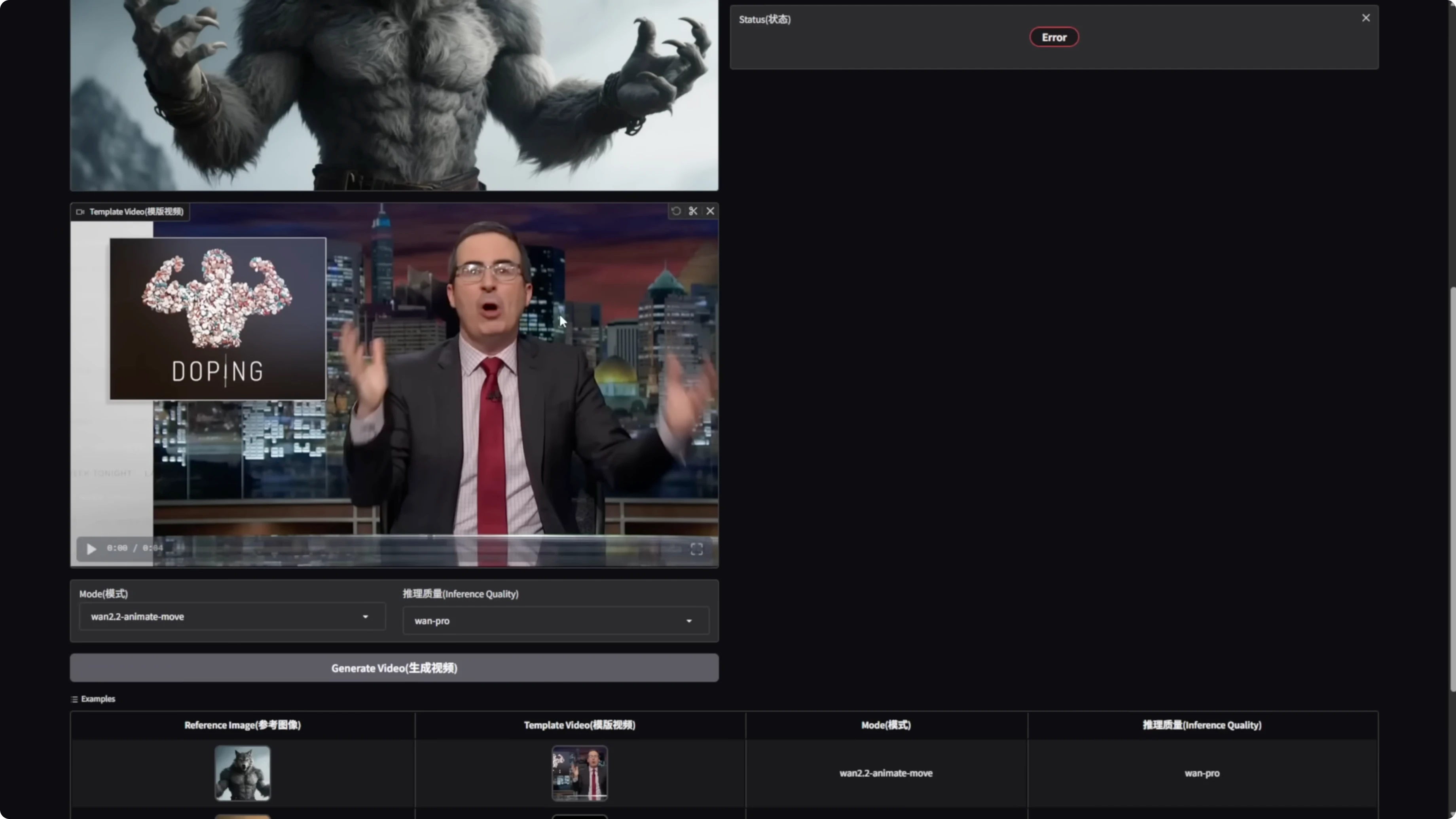1456x819 pixels.
Task: Click the Generate Video(生成视频) button
Action: [394, 667]
